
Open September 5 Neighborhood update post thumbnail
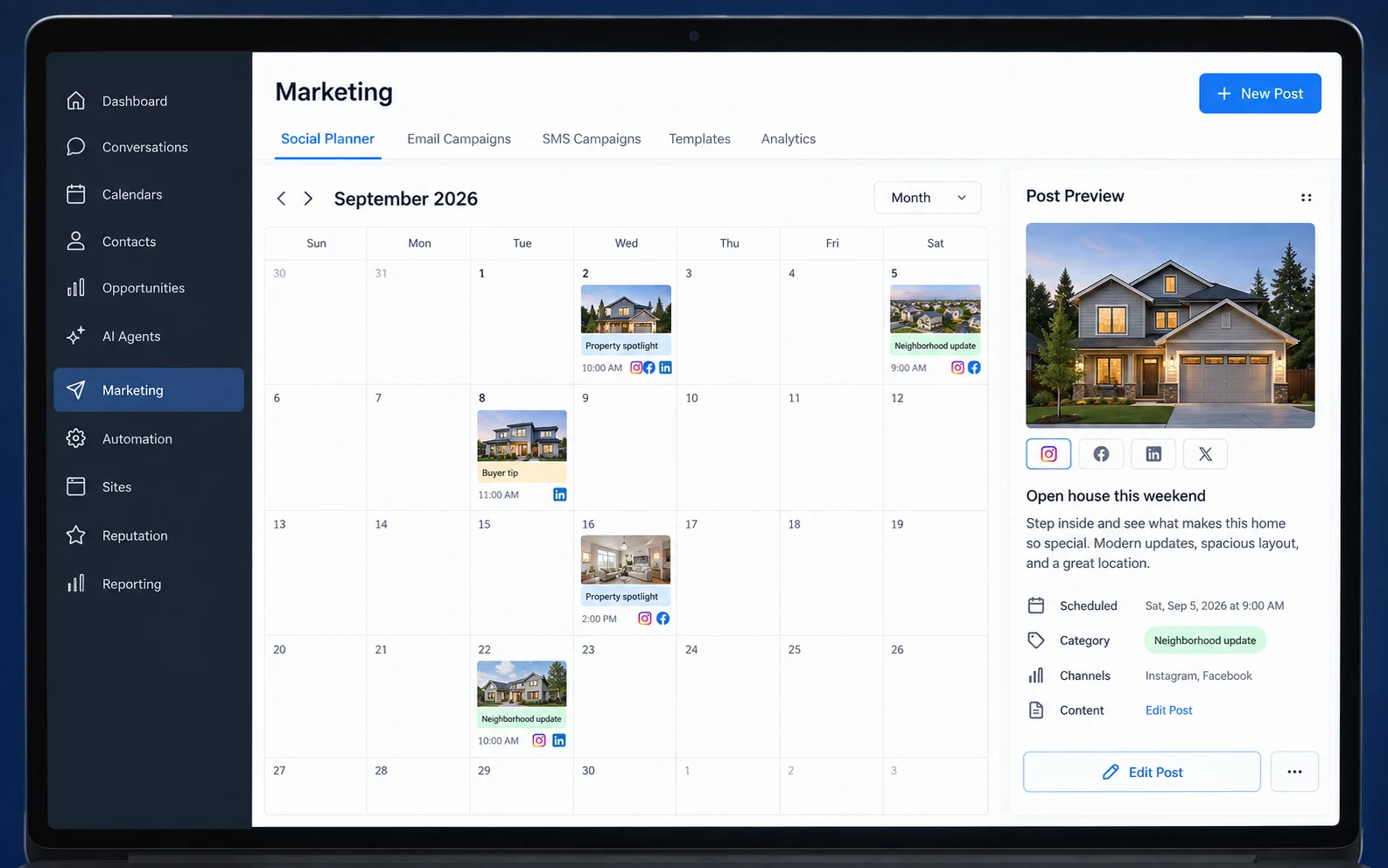[x=935, y=309]
